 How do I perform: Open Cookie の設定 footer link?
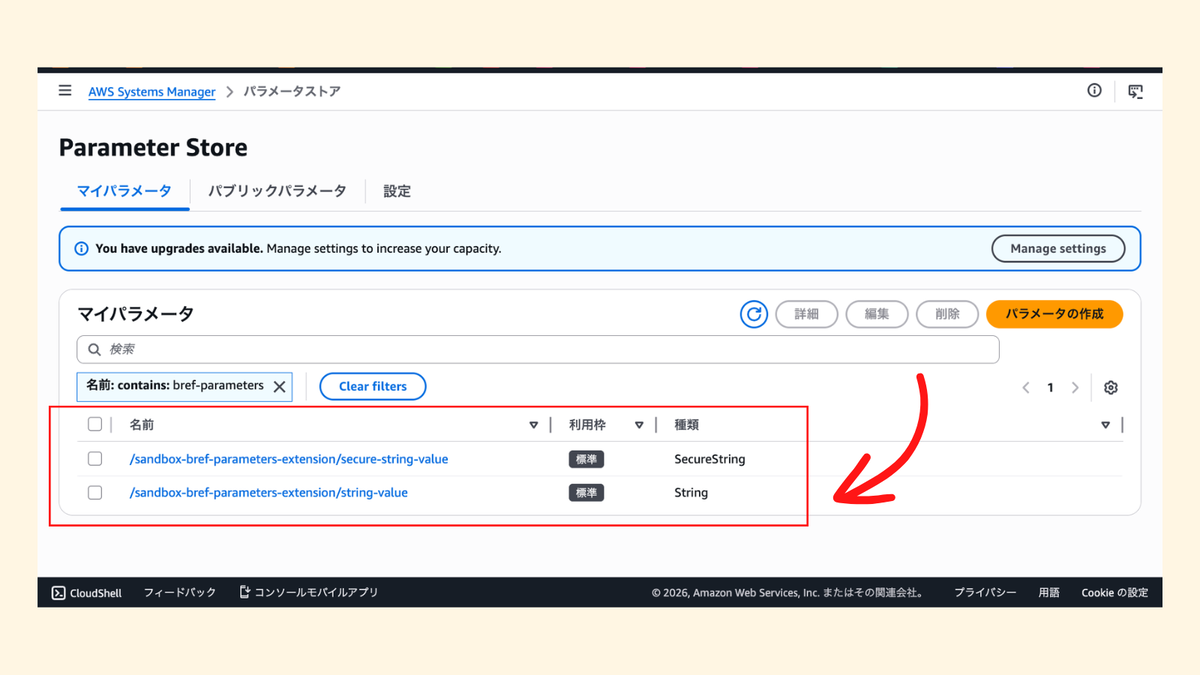[x=1115, y=593]
